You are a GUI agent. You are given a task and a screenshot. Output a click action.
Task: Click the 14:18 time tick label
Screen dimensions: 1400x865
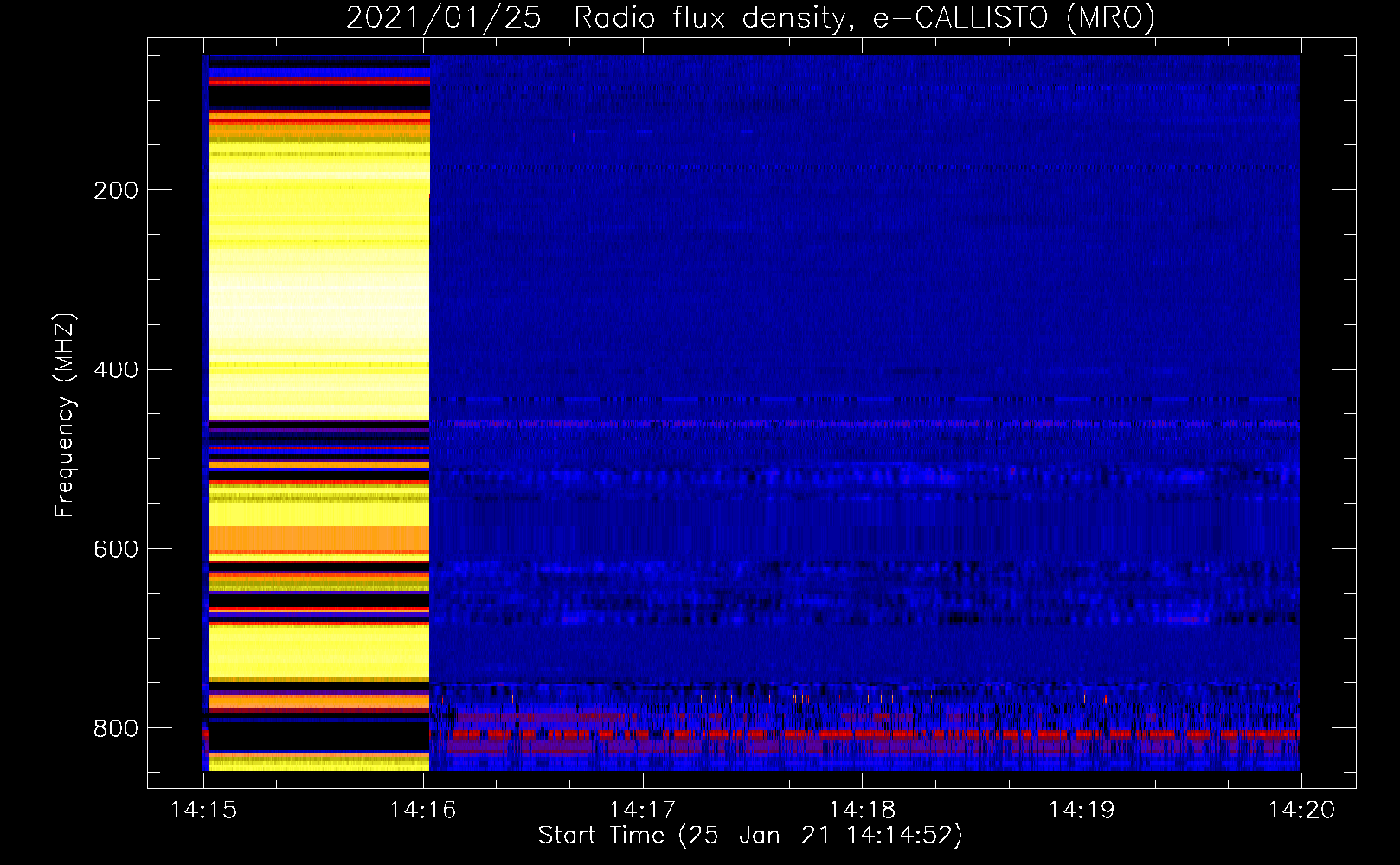pyautogui.click(x=862, y=811)
